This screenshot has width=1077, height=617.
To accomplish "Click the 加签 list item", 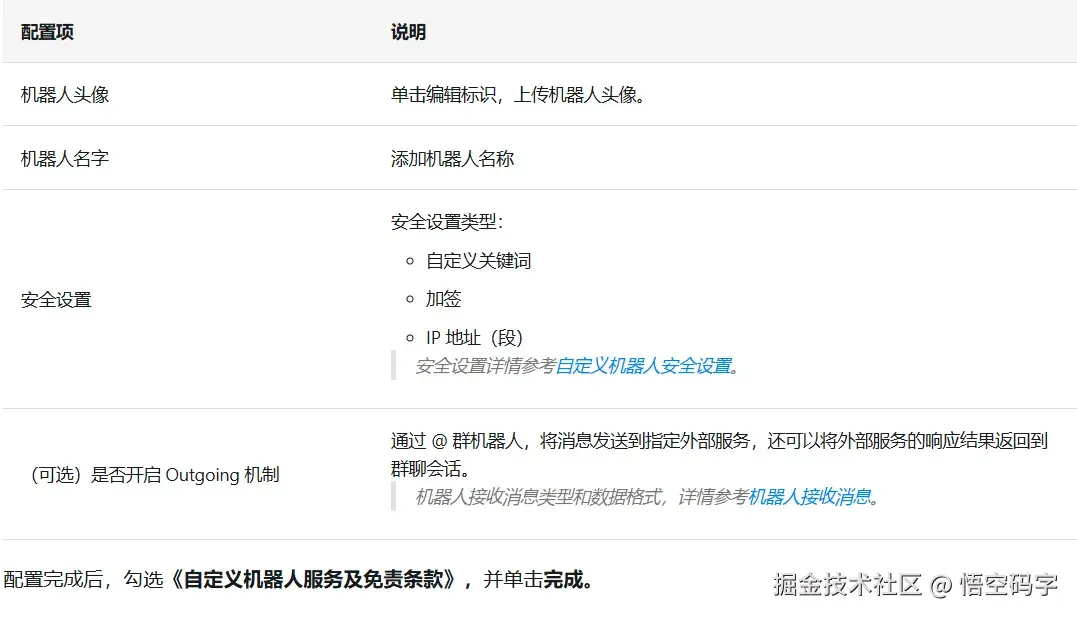I will click(444, 299).
